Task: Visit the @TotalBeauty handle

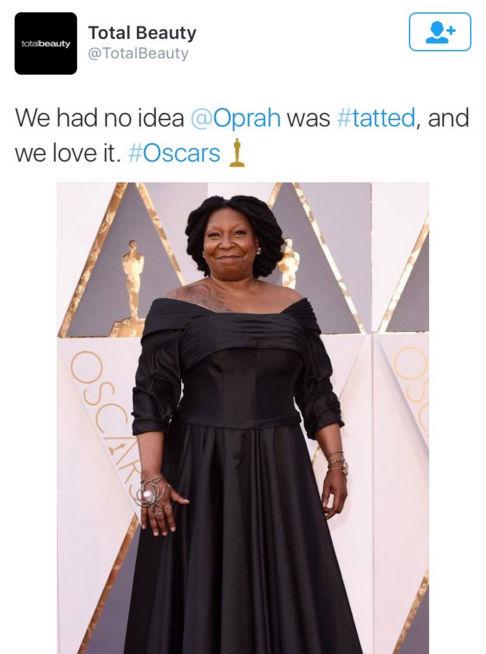Action: [x=138, y=54]
